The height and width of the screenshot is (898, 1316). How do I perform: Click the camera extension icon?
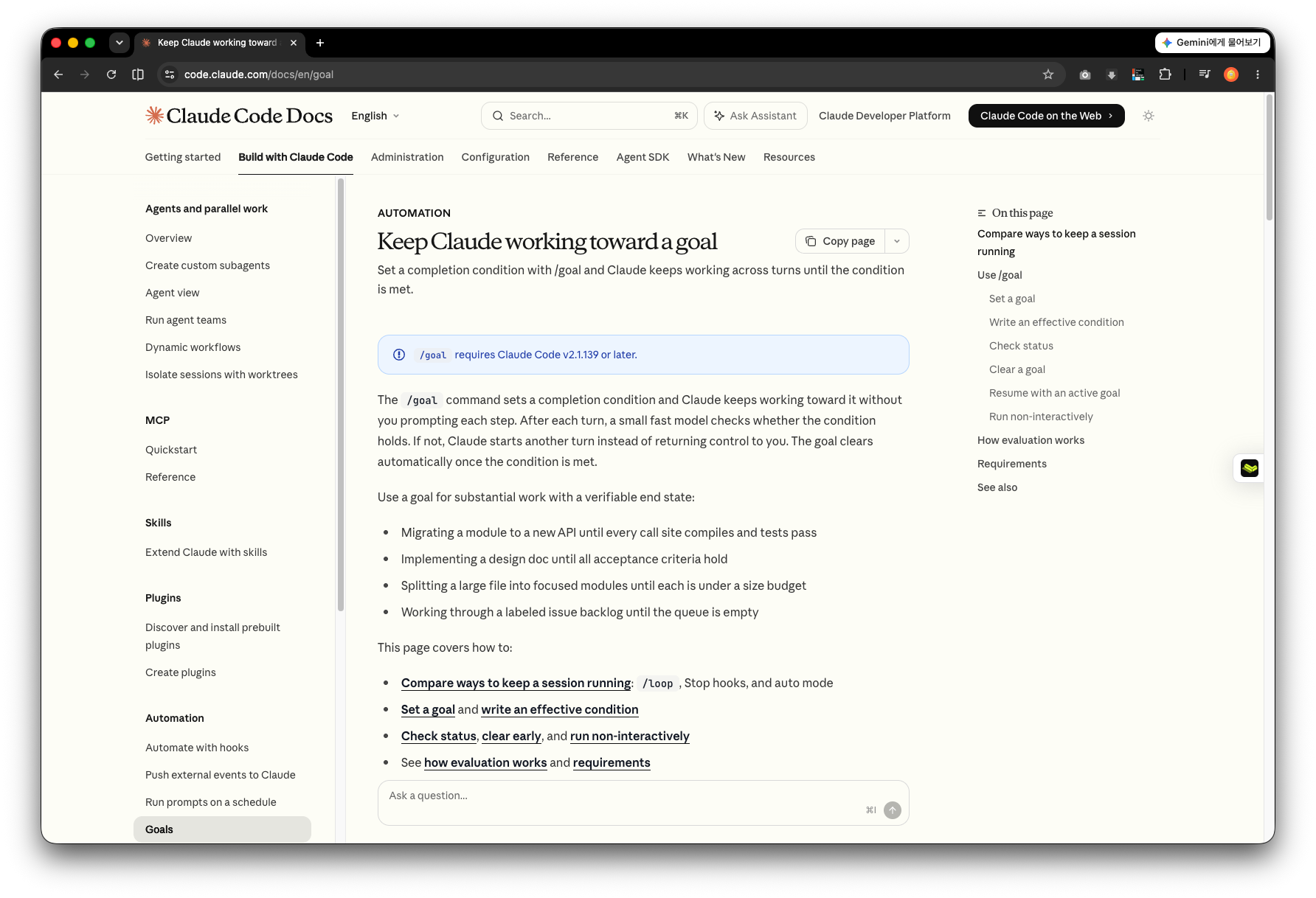(1085, 74)
